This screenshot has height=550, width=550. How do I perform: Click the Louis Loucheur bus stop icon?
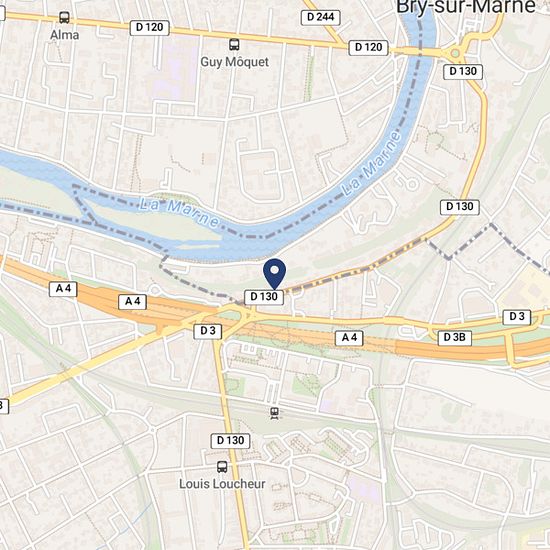tap(222, 467)
